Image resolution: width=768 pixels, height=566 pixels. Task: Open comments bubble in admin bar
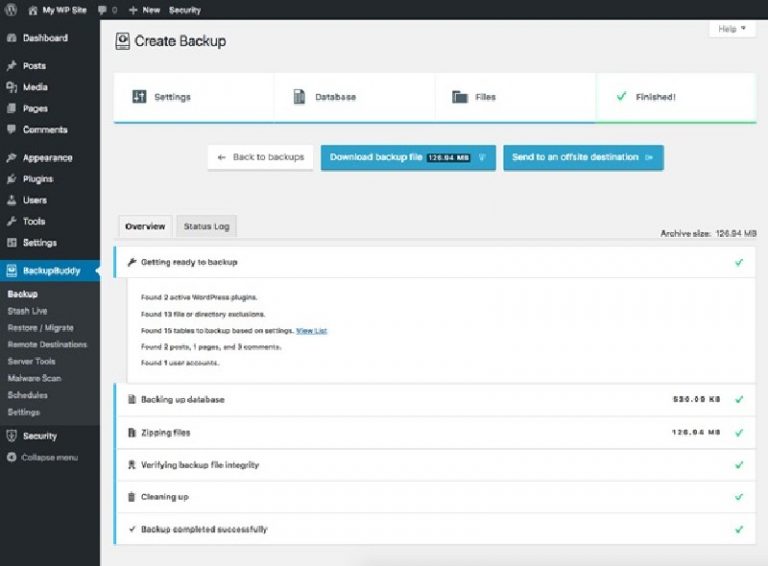point(107,10)
